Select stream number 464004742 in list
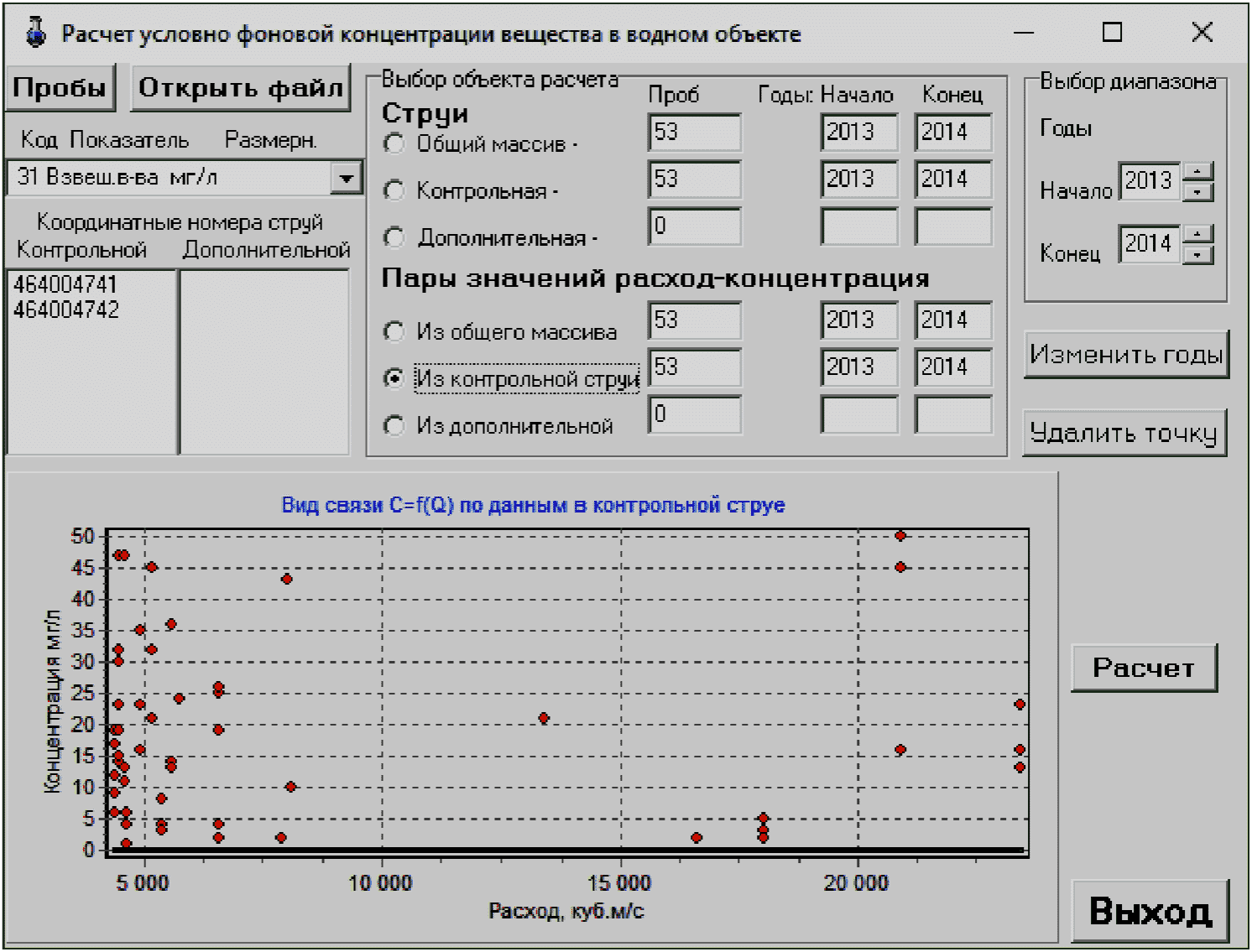Viewport: 1252px width, 952px height. [x=66, y=310]
